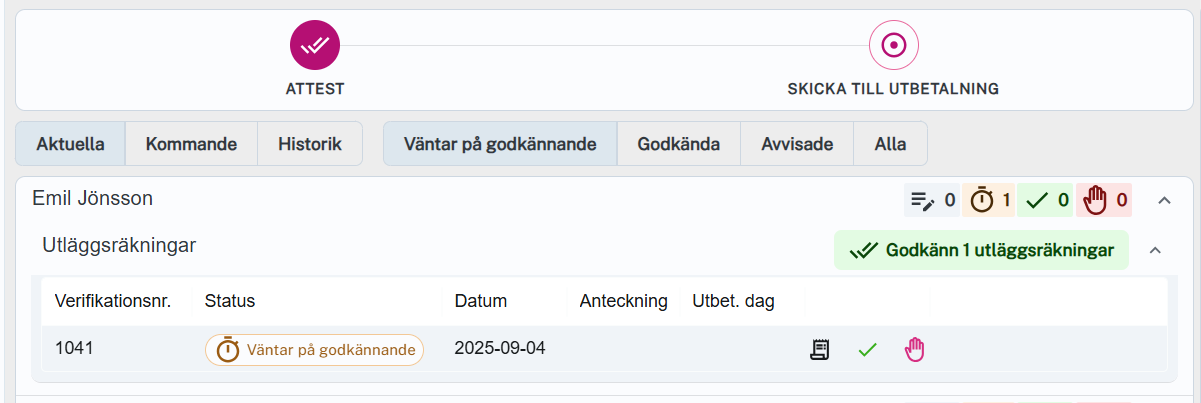Click the rejected red hand count badge
Viewport: 1201px width, 403px height.
1105,201
